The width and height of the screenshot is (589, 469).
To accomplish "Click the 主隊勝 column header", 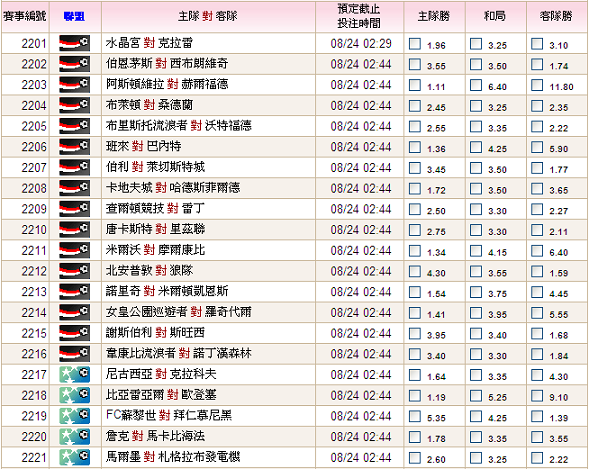I will [434, 16].
